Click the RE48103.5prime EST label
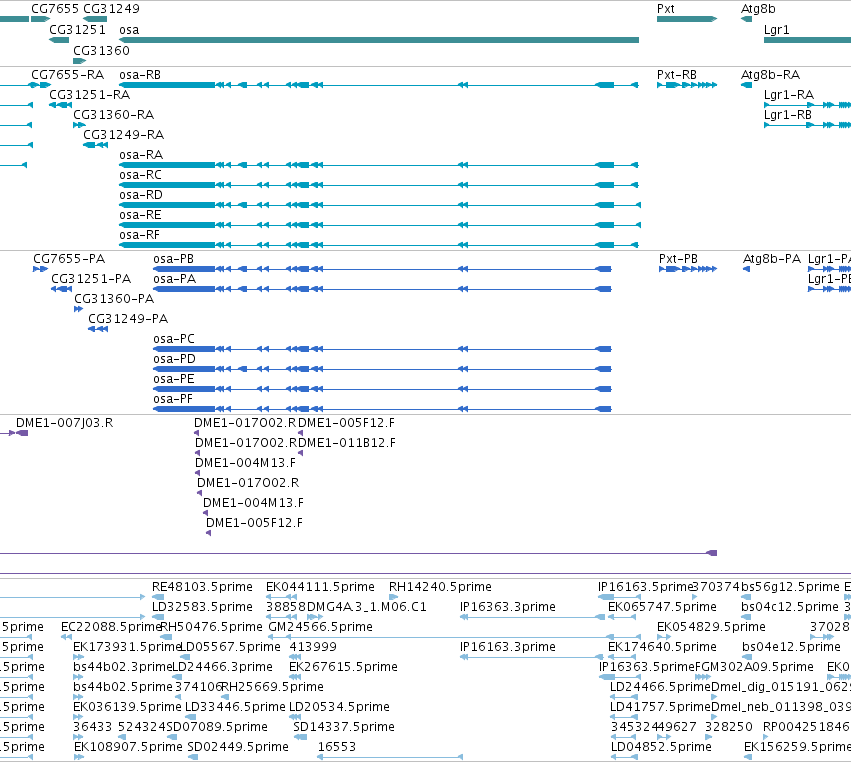 [x=202, y=587]
